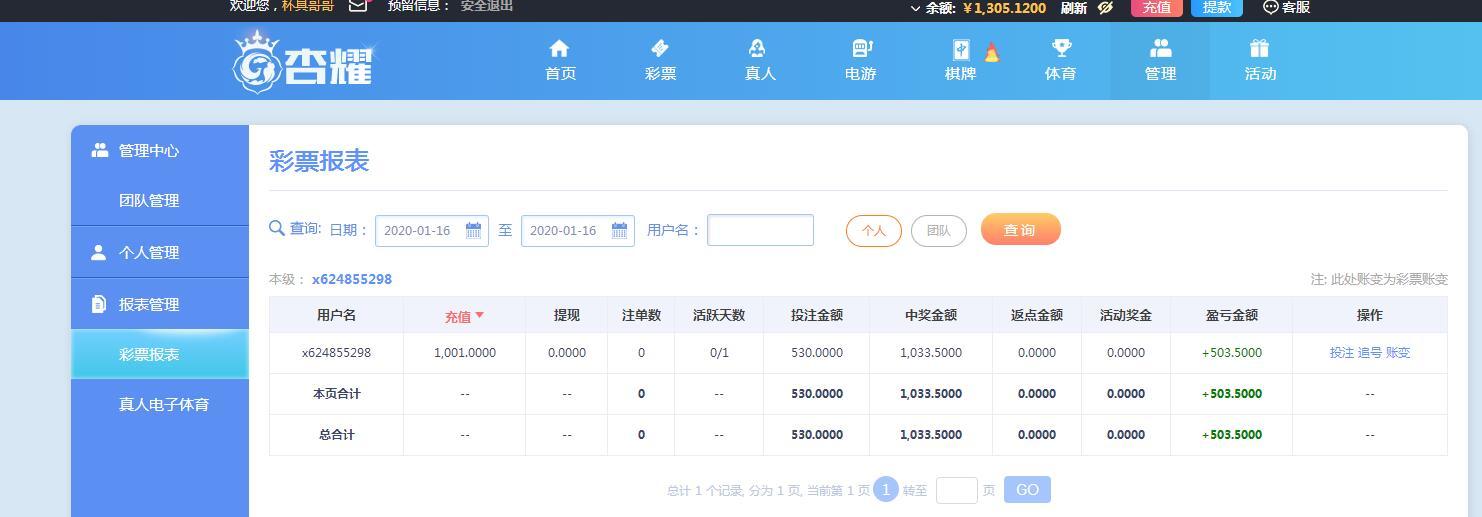The image size is (1482, 517).
Task: Click the 账变 link for x624855298
Action: [x=1398, y=353]
